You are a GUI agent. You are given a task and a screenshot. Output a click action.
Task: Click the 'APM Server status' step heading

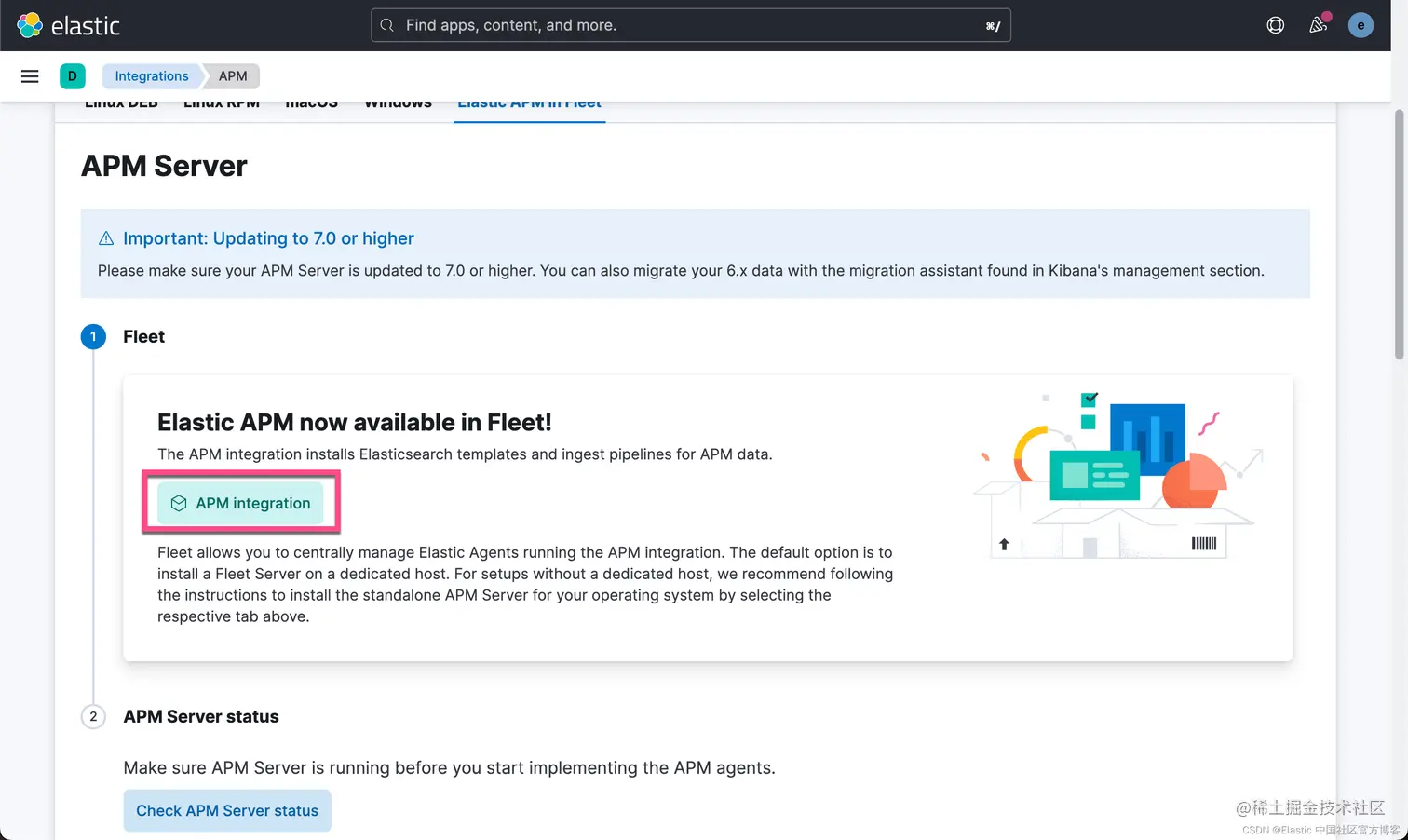click(x=201, y=716)
